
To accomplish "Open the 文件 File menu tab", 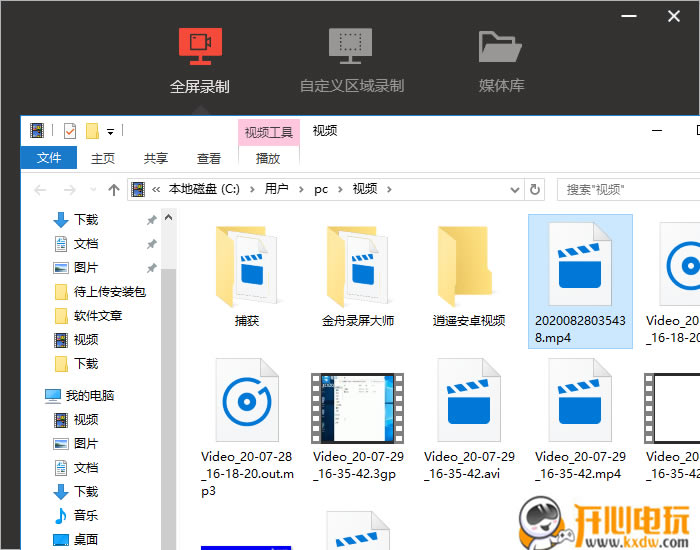I will point(49,158).
